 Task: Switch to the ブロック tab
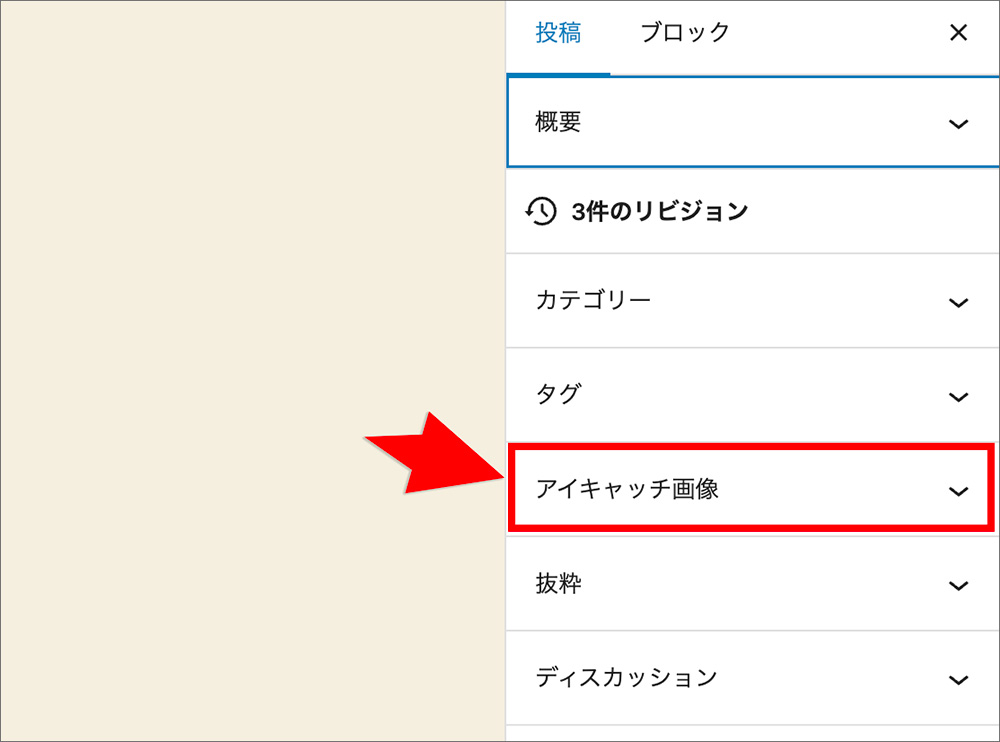click(x=685, y=33)
